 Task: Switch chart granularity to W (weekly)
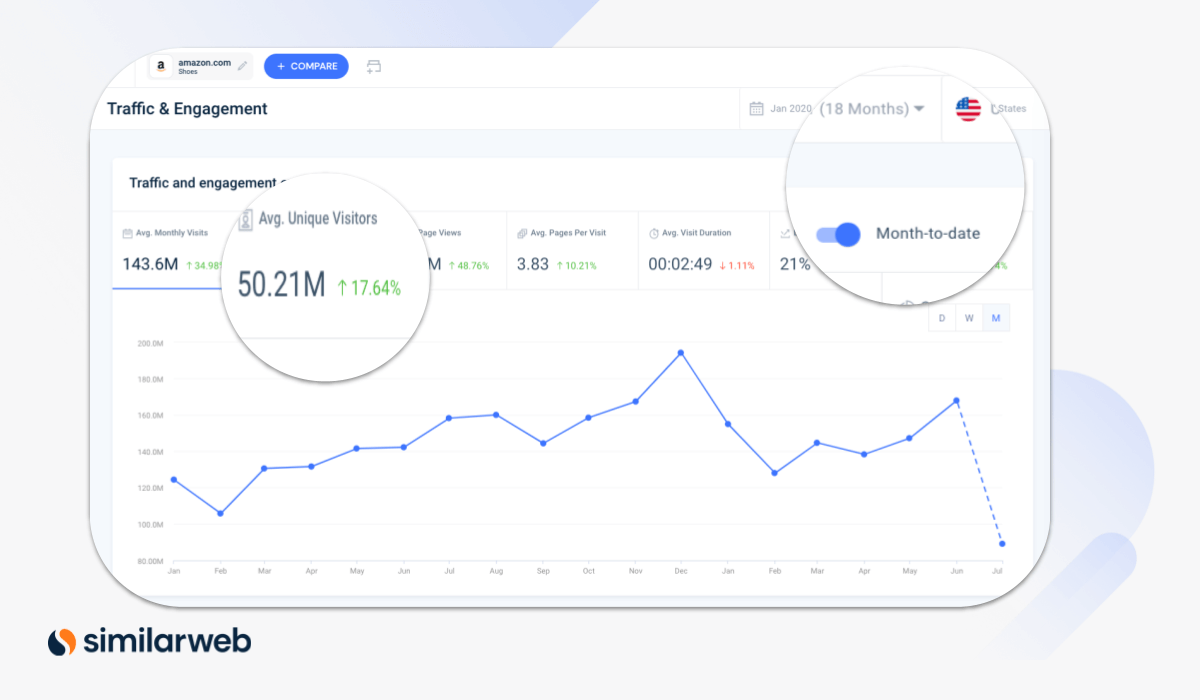(969, 318)
